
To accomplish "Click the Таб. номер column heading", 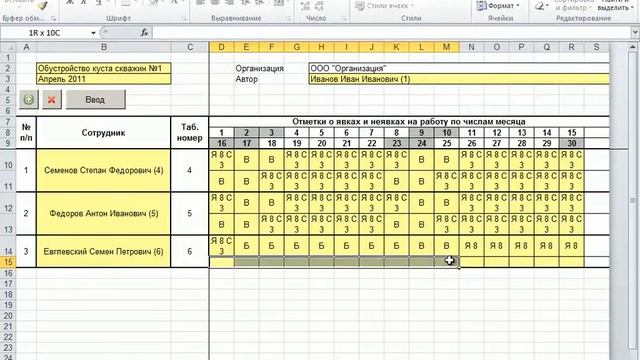I will [x=190, y=133].
